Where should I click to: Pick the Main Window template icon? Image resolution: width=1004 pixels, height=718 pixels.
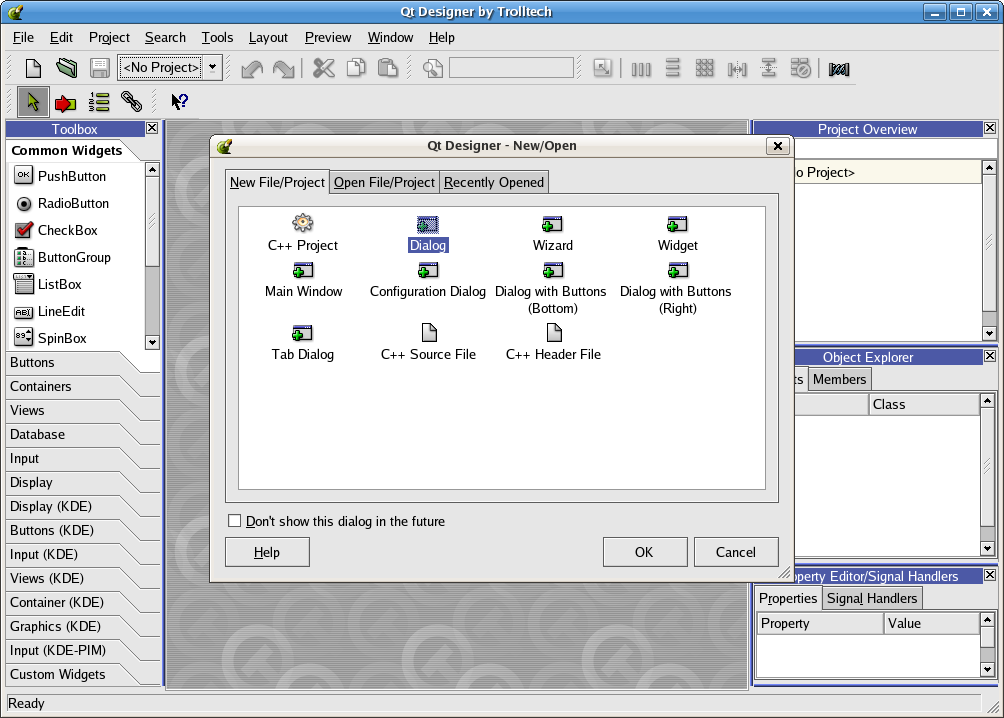(x=303, y=270)
